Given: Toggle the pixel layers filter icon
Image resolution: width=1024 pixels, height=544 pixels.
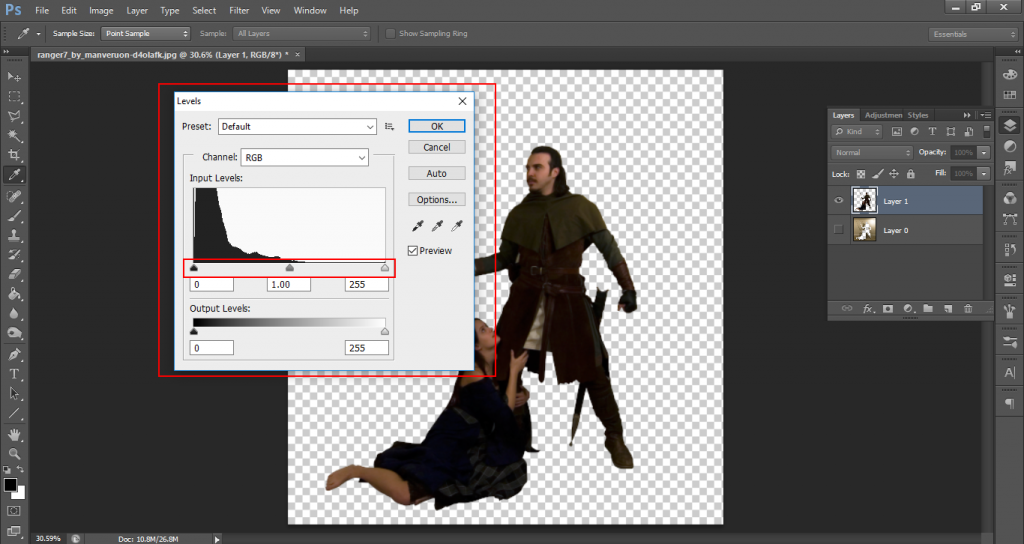Looking at the screenshot, I should pyautogui.click(x=897, y=131).
